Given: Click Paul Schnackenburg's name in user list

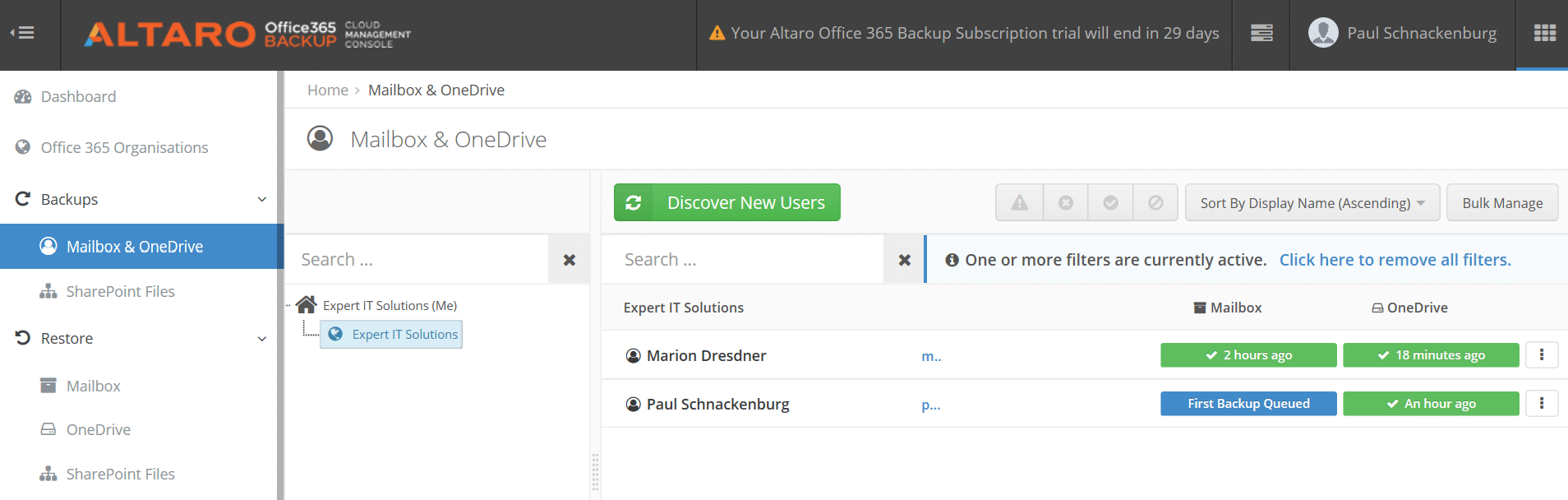Looking at the screenshot, I should [717, 404].
